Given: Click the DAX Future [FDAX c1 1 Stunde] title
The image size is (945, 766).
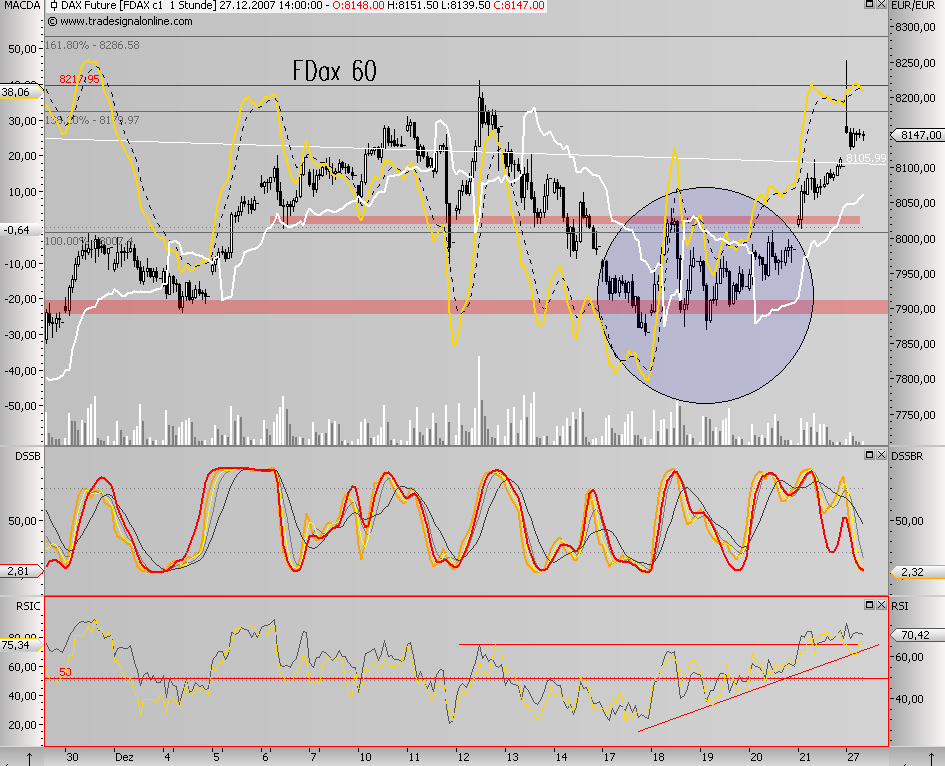Looking at the screenshot, I should 138,5.
